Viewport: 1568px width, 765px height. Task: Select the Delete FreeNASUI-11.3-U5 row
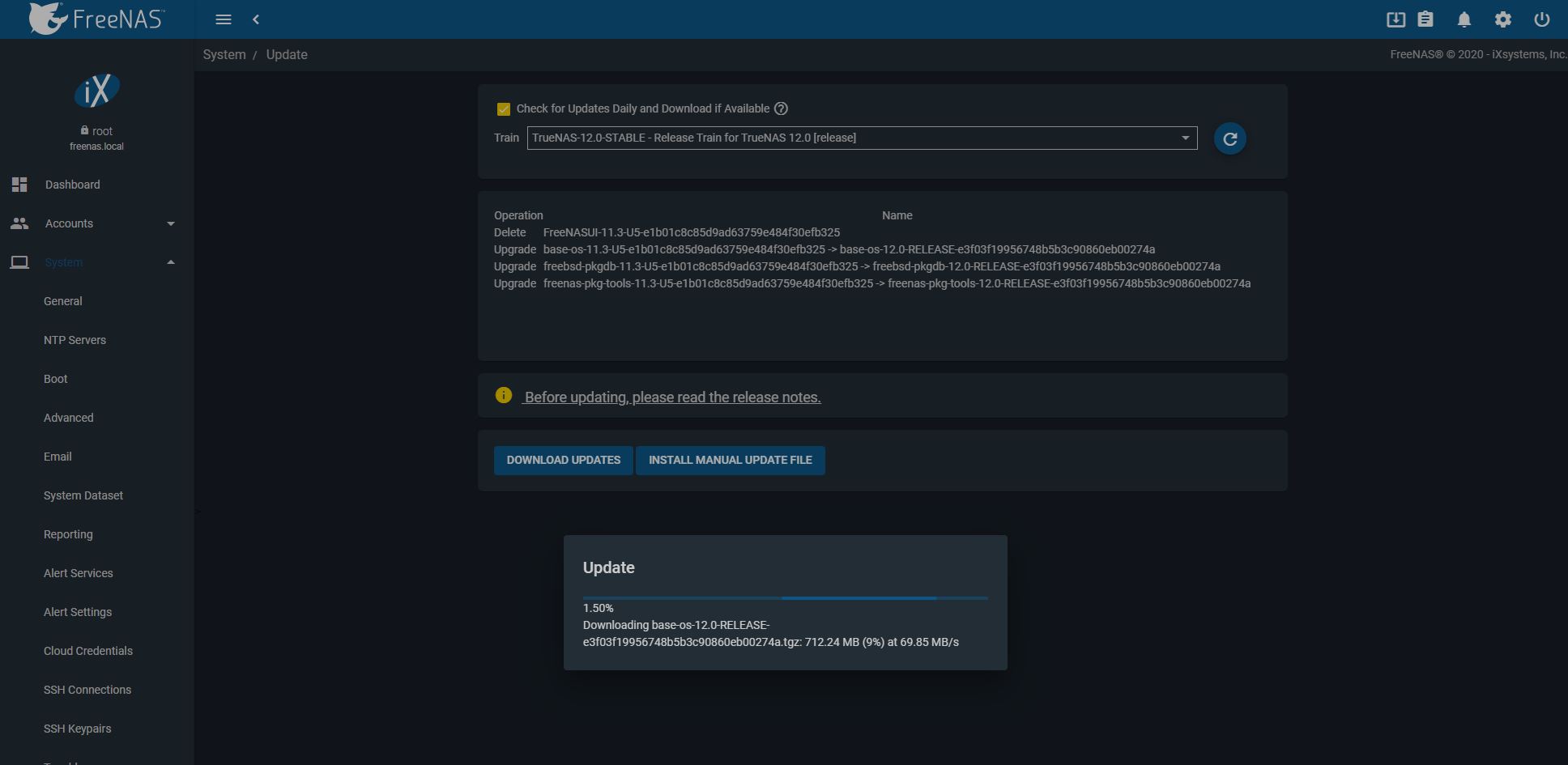point(667,232)
